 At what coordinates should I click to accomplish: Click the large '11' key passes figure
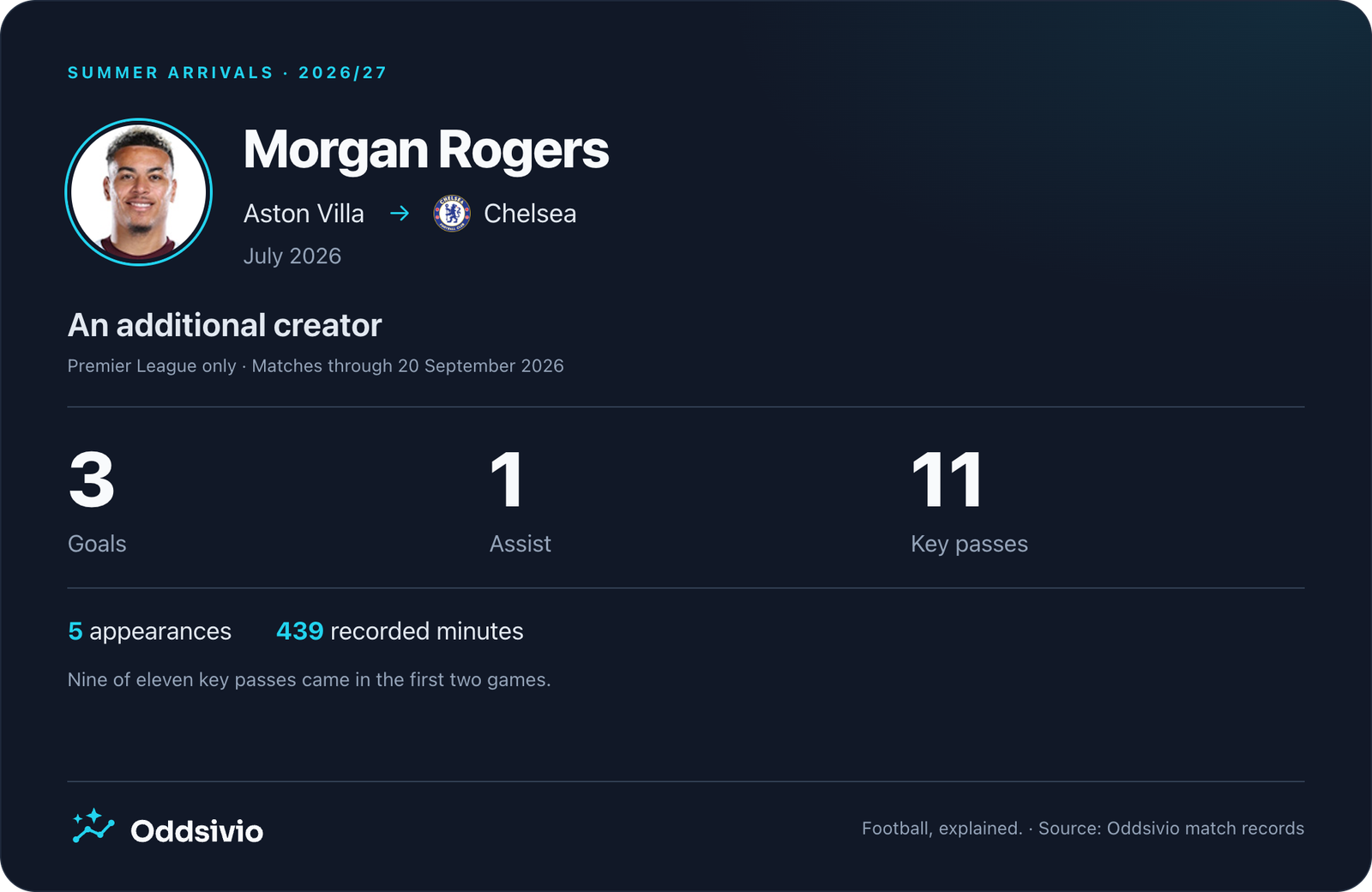[x=947, y=480]
